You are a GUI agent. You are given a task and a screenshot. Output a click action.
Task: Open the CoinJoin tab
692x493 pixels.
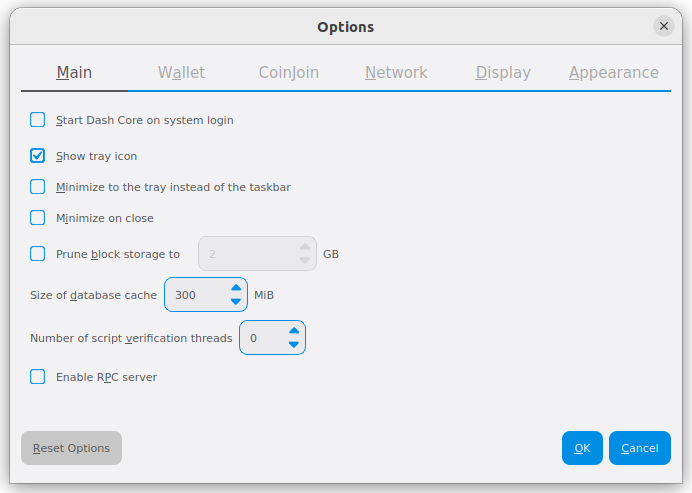click(289, 73)
